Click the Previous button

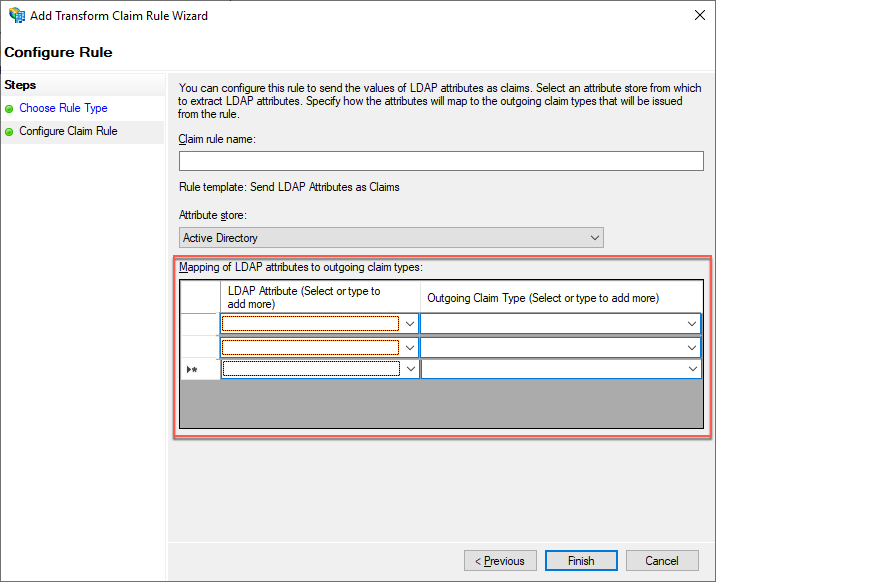pos(500,560)
